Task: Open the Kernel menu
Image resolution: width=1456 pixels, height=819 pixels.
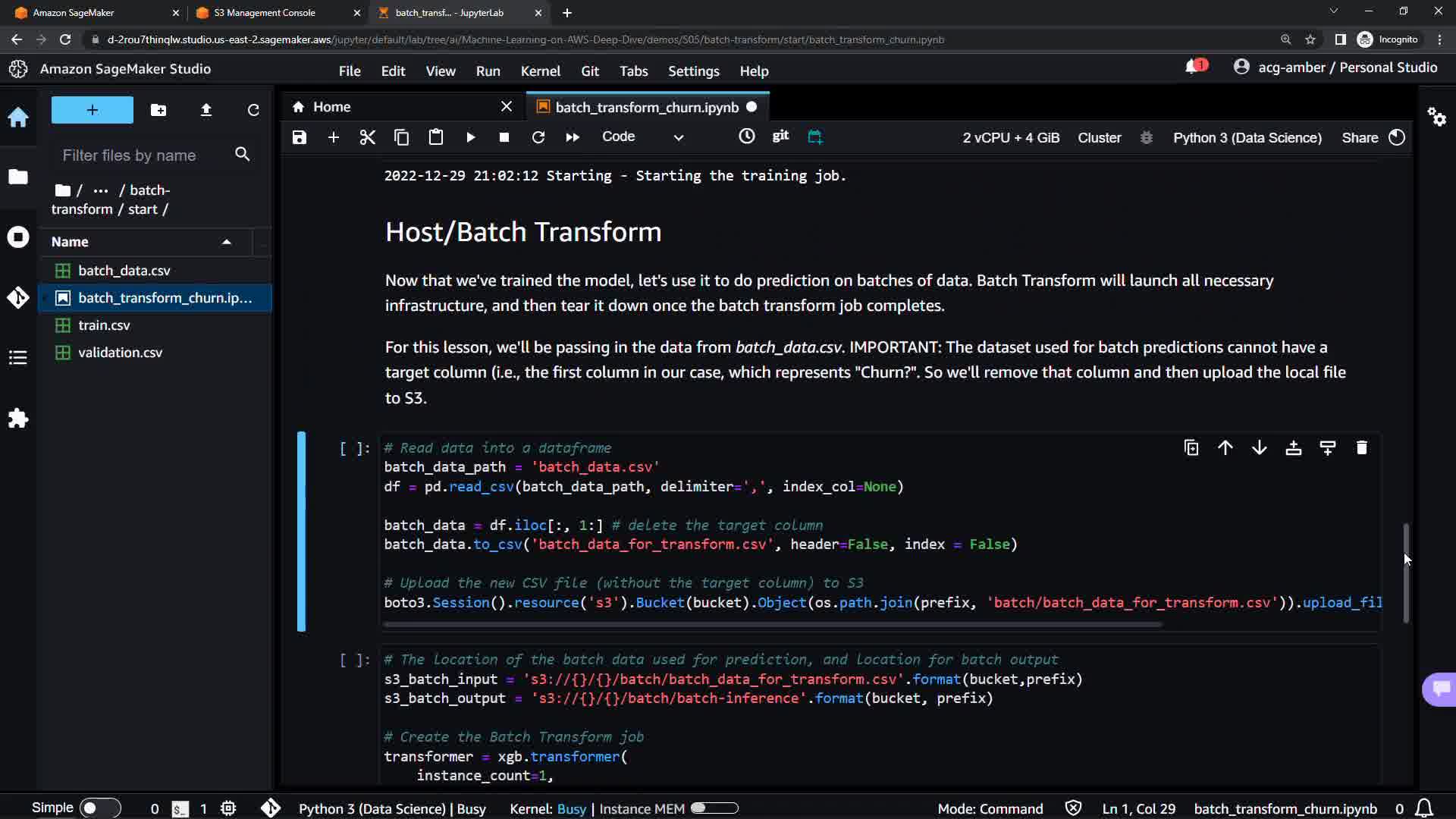Action: coord(540,71)
